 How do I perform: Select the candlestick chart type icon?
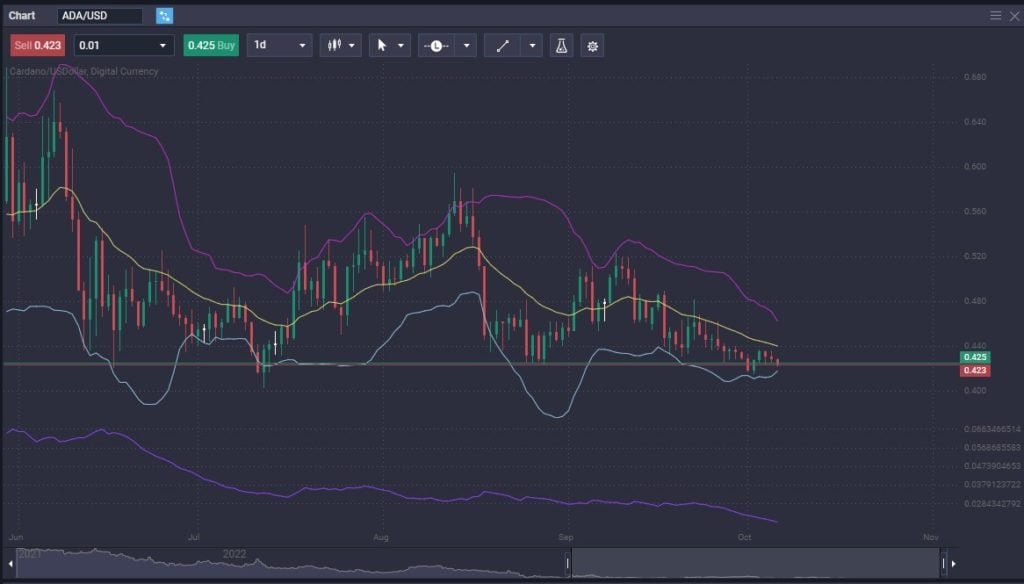pyautogui.click(x=334, y=45)
